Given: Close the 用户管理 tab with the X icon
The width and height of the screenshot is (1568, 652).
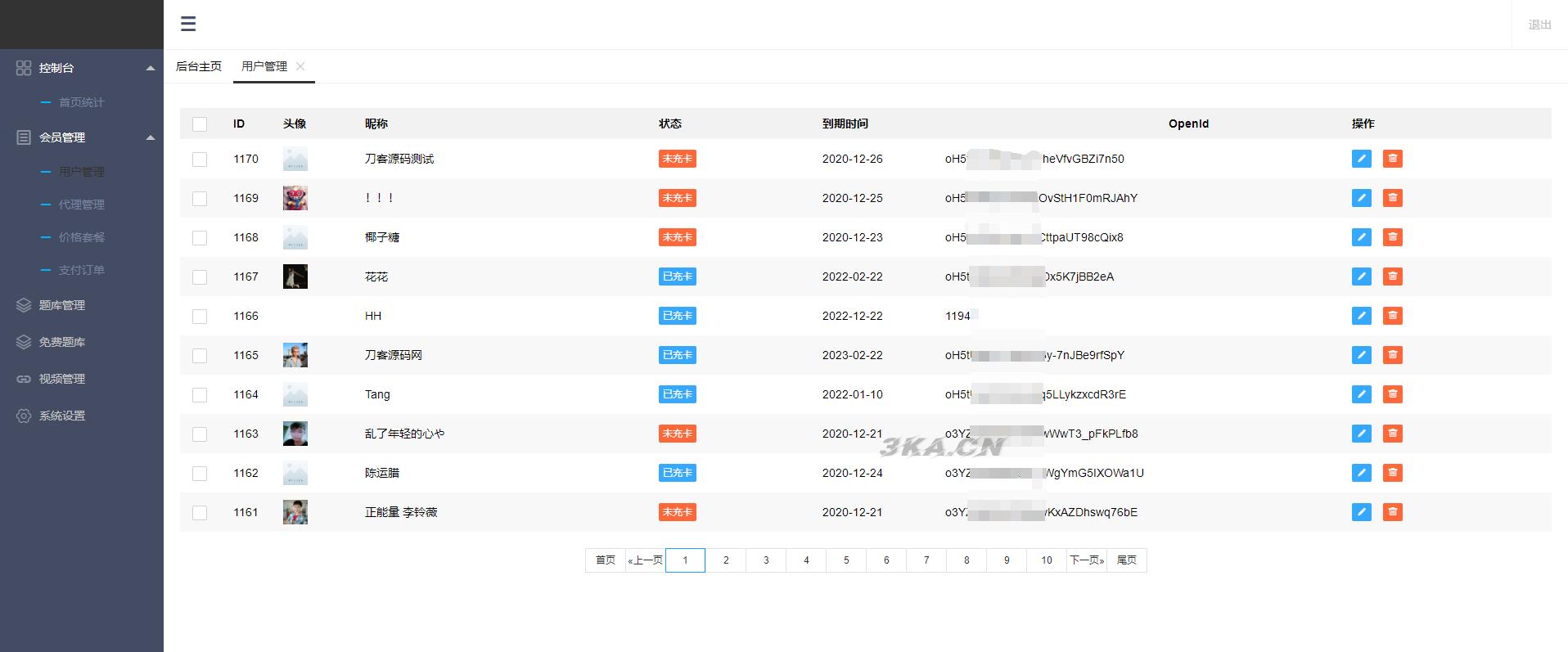Looking at the screenshot, I should [x=300, y=66].
